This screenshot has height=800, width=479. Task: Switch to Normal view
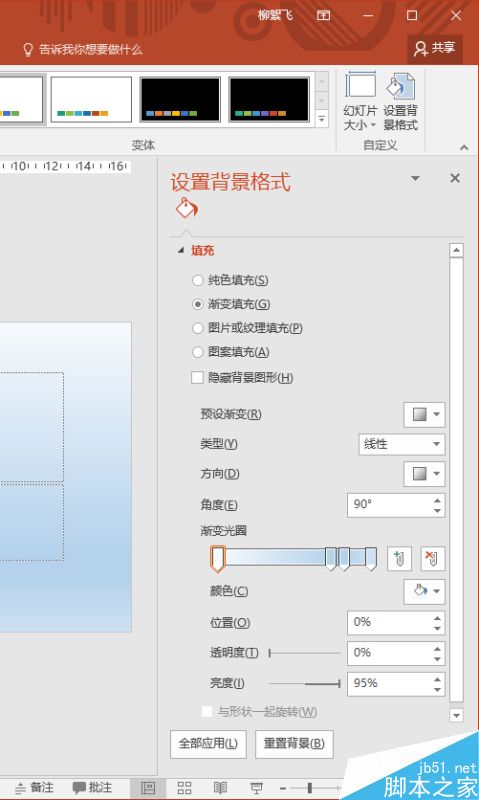tap(147, 788)
